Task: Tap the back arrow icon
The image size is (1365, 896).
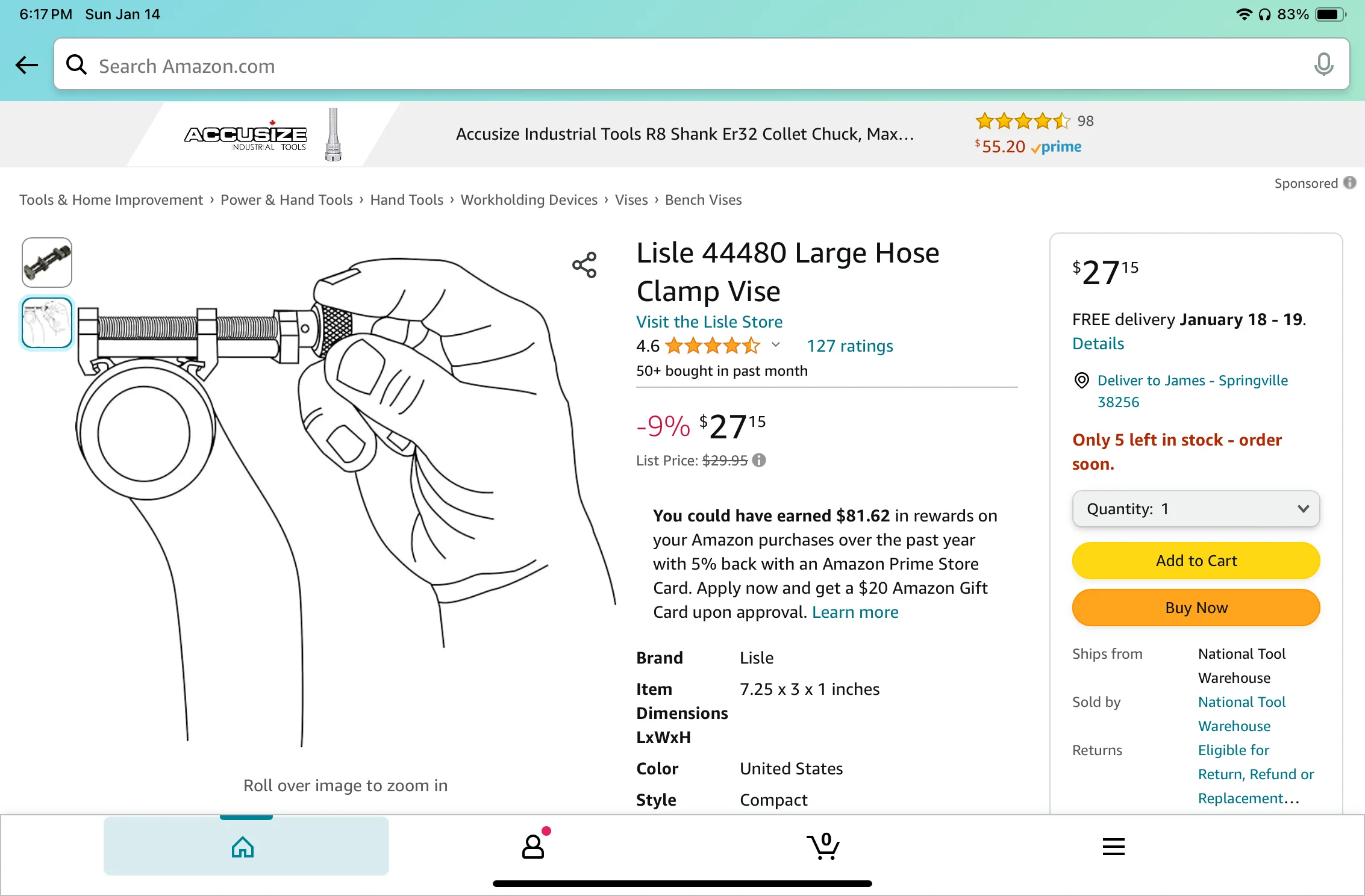Action: (27, 65)
